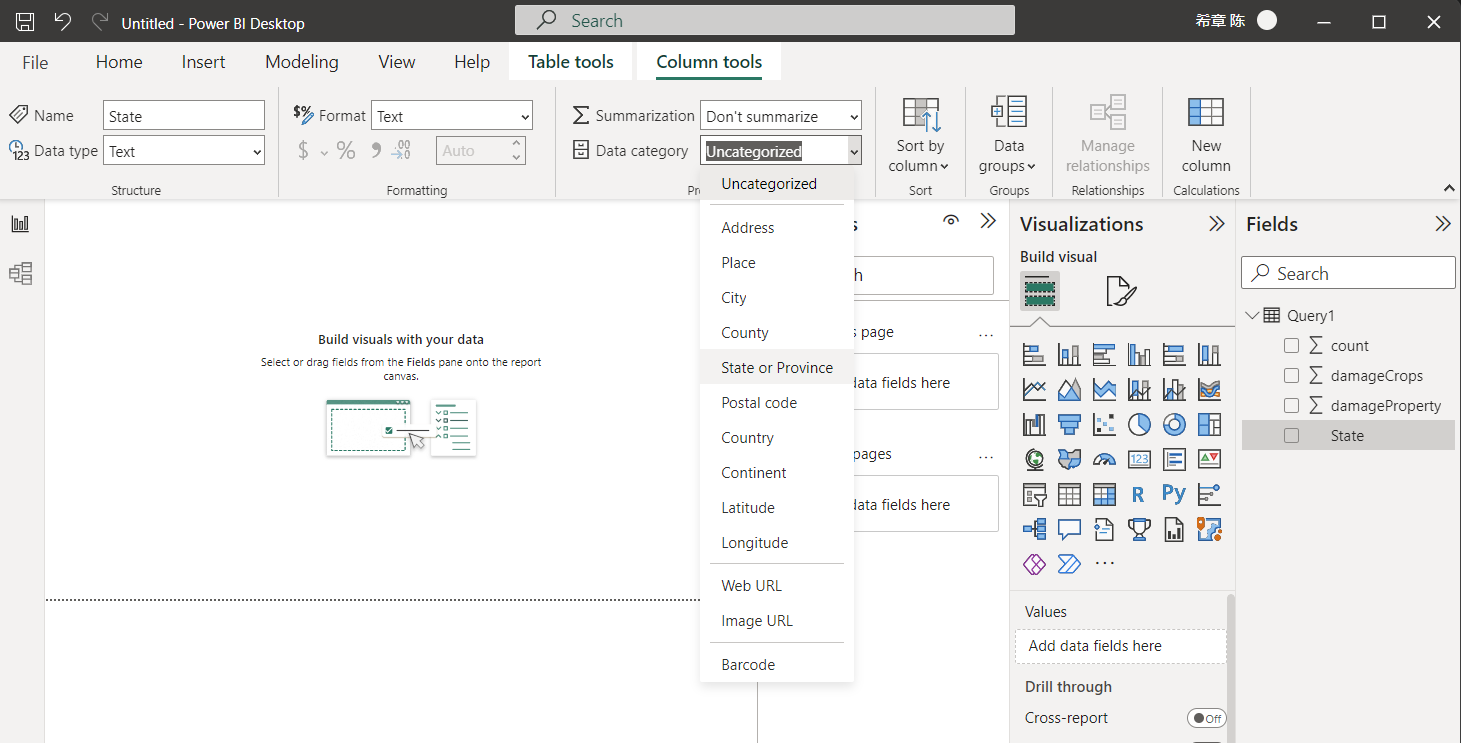The width and height of the screenshot is (1461, 743).
Task: Select the KPI visual
Action: 1209,459
